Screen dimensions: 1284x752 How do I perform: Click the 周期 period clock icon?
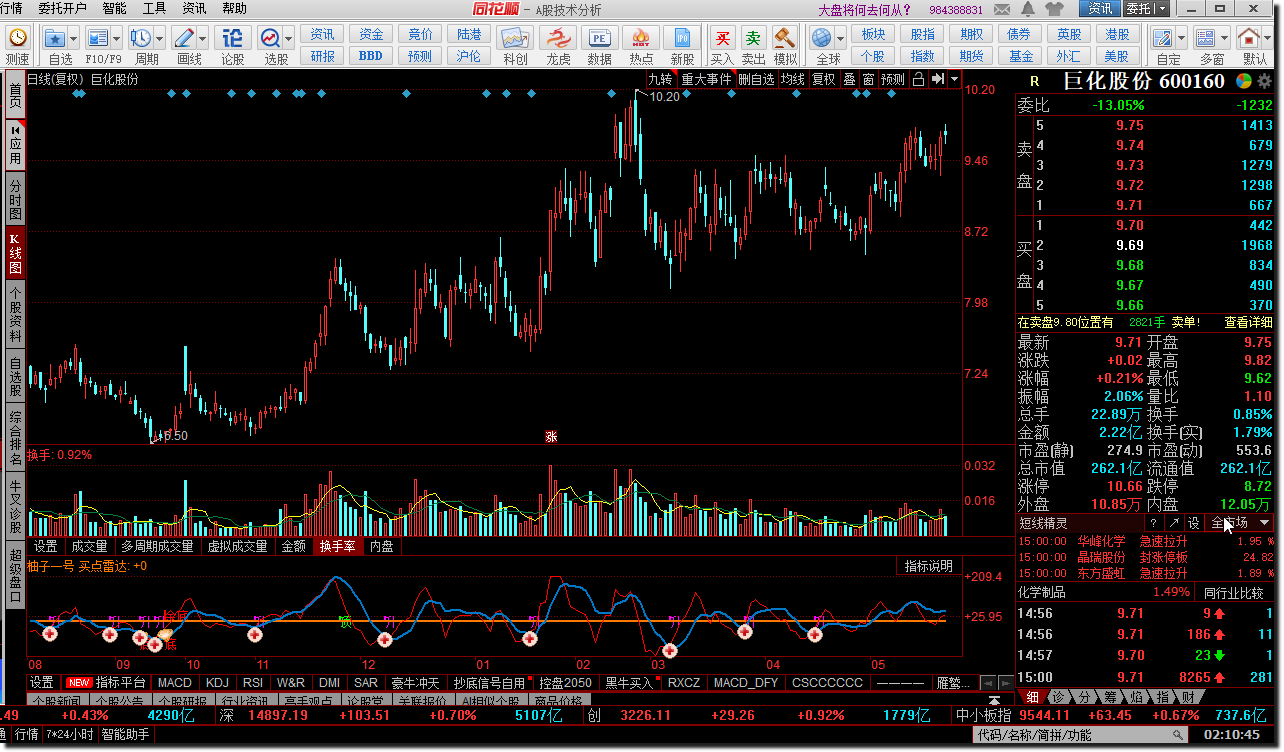point(141,37)
